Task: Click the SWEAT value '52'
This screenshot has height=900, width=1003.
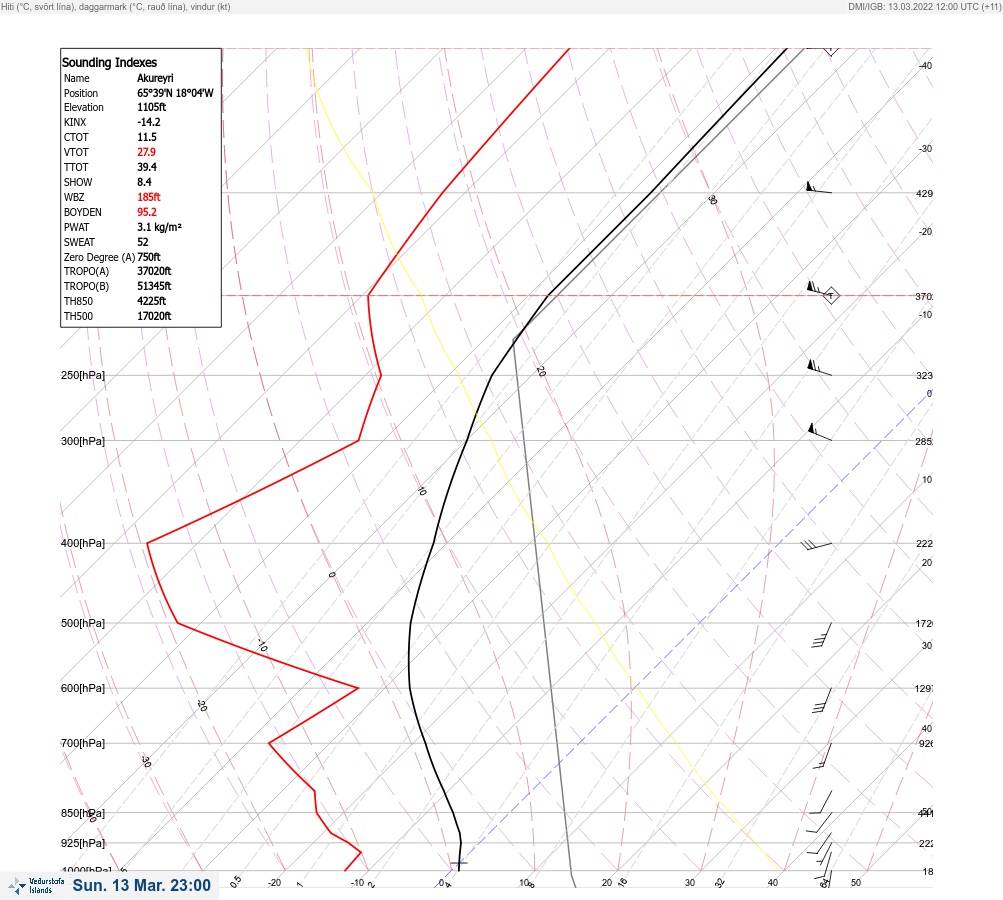Action: coord(143,242)
